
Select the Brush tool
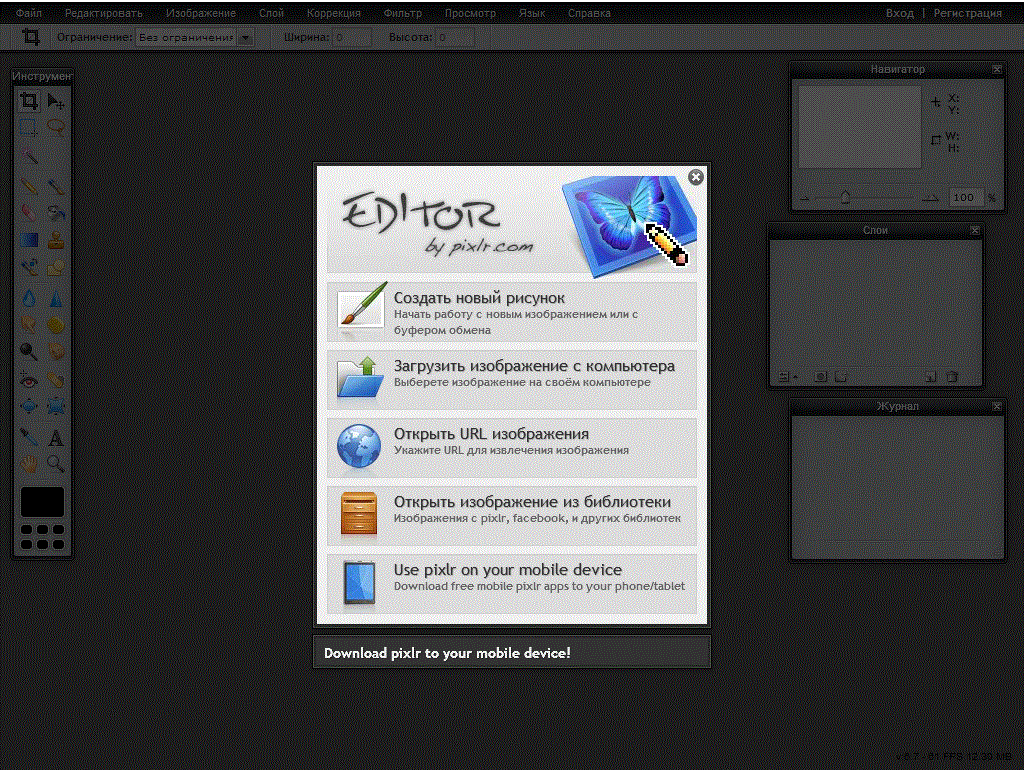pyautogui.click(x=56, y=186)
